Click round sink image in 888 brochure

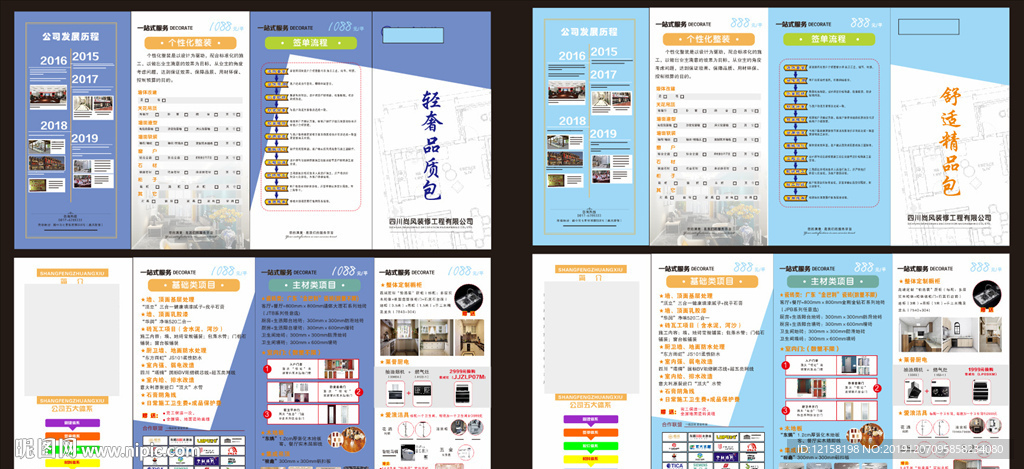point(989,296)
